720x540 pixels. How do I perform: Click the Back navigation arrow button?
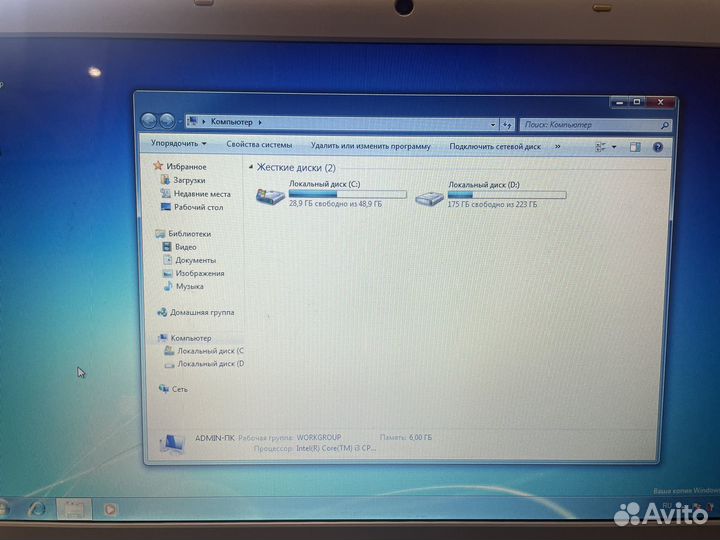pos(149,120)
